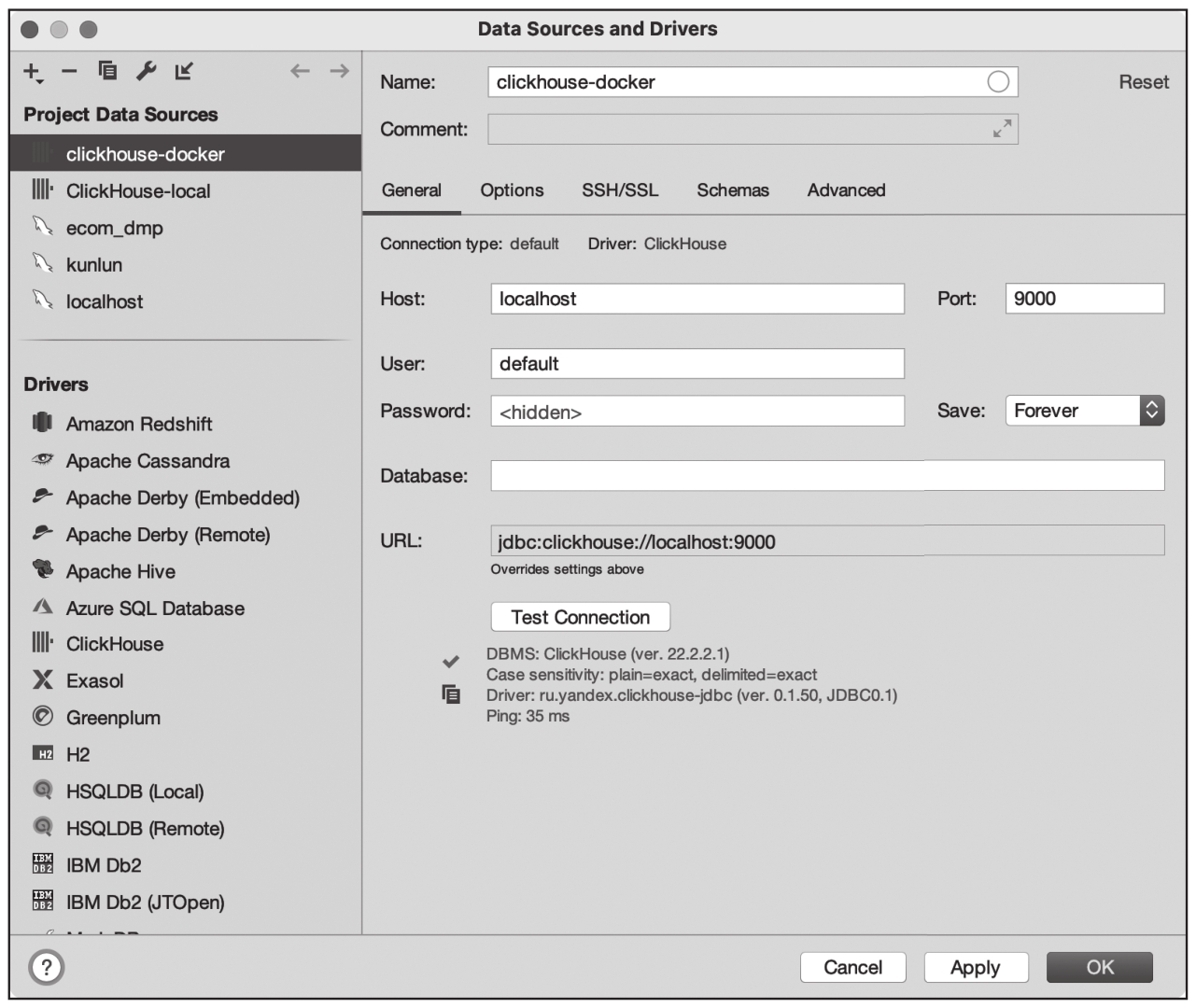Focus the Port input field
The height and width of the screenshot is (1008, 1196).
coord(1085,299)
